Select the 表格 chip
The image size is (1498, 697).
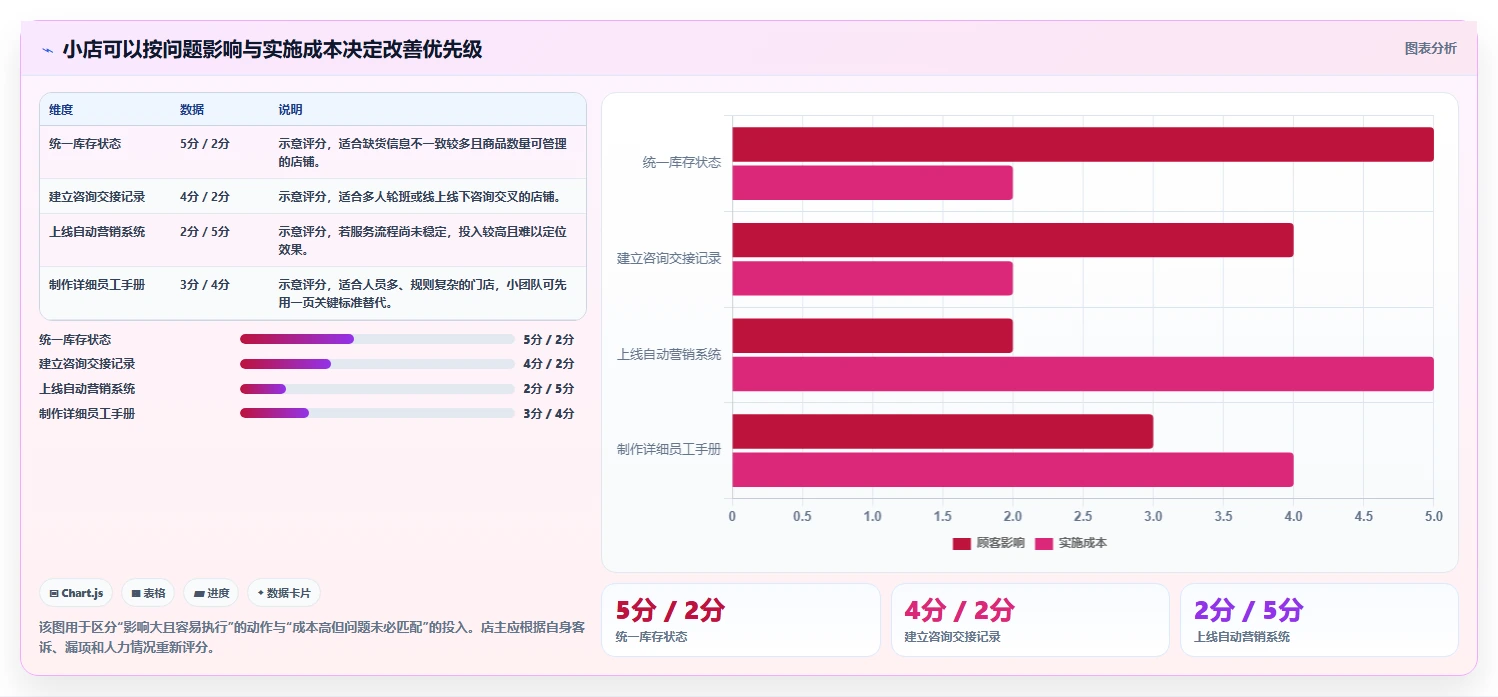click(x=148, y=593)
